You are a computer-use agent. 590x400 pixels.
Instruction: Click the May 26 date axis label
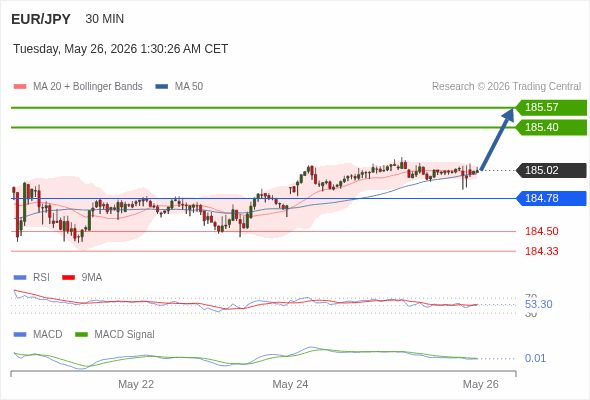tap(481, 384)
